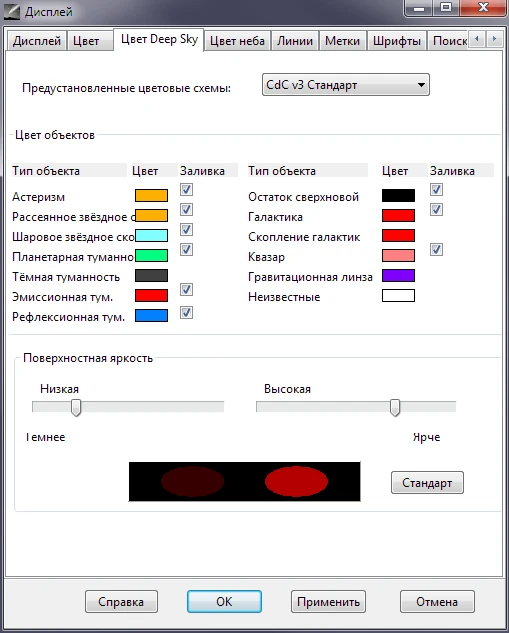The height and width of the screenshot is (633, 509).
Task: Click the tab strip right scroll arrow
Action: click(x=494, y=40)
